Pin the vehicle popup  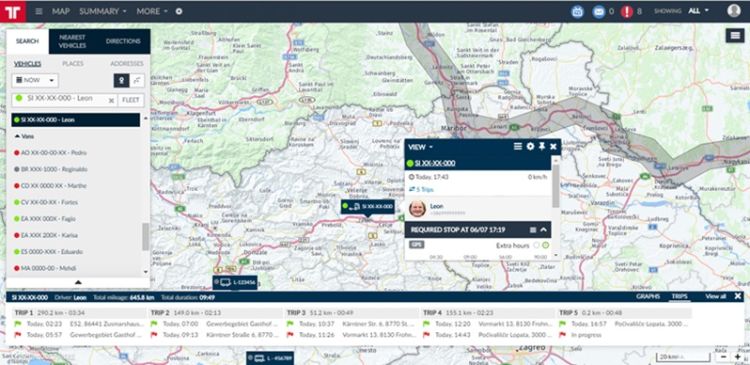(542, 146)
